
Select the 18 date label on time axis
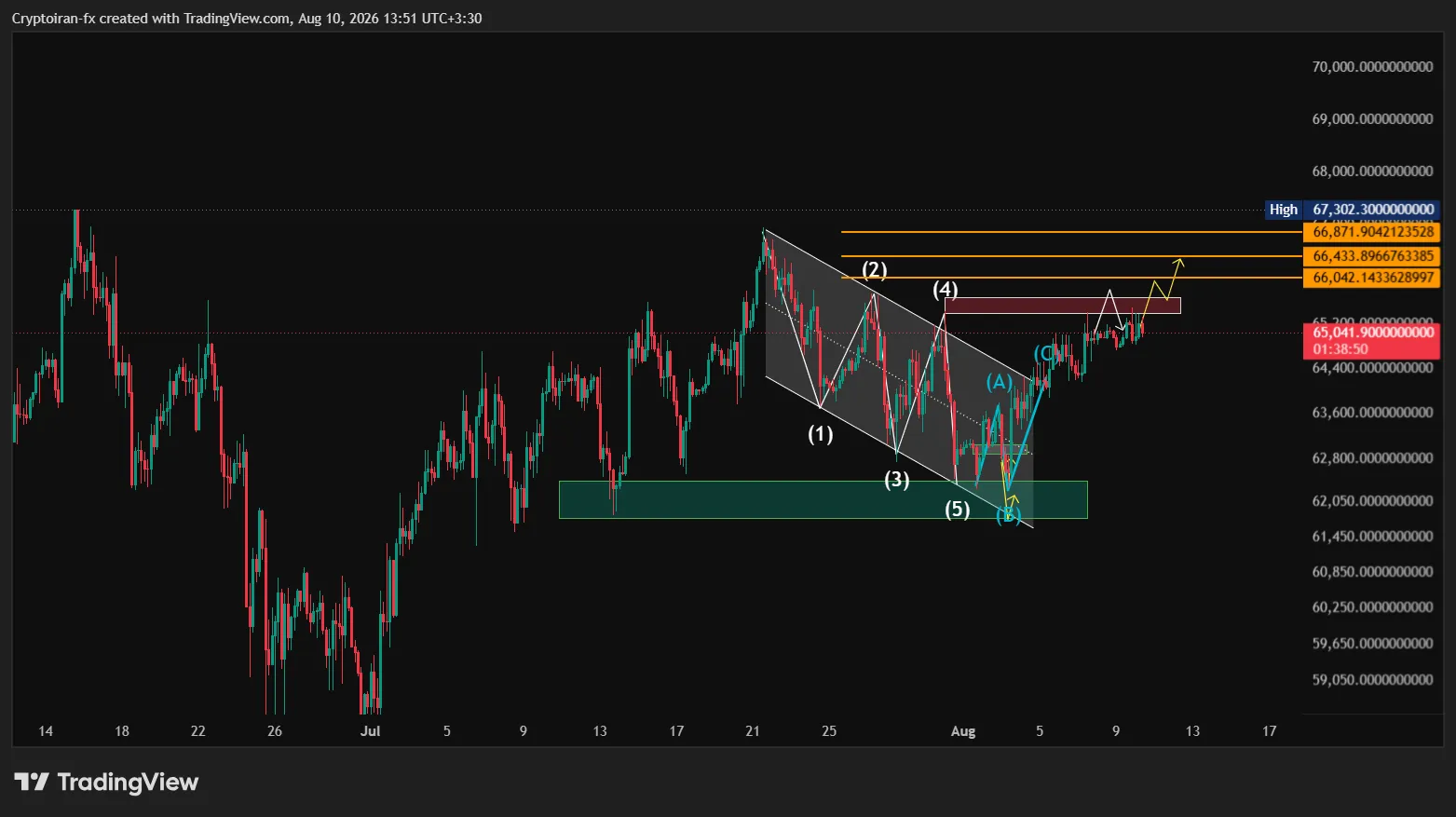pos(122,731)
